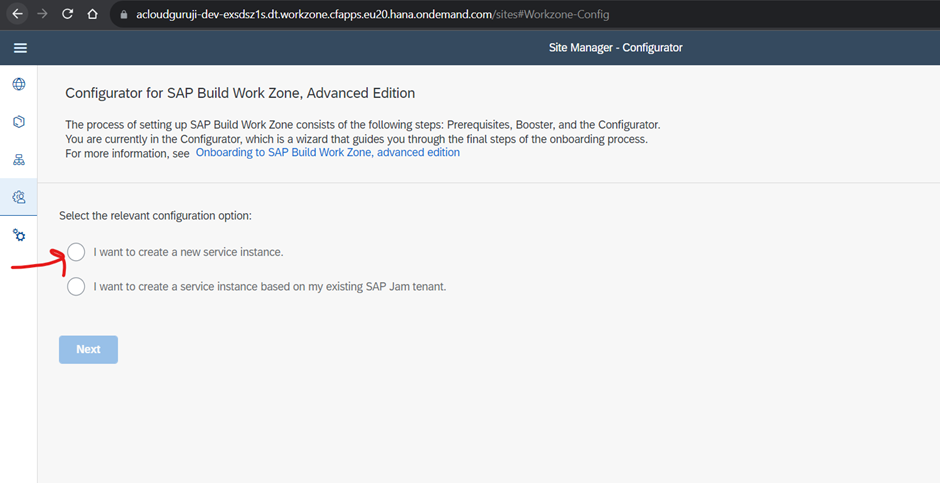Select the highlighted Configurator sidebar icon
This screenshot has width=940, height=483.
(x=19, y=197)
